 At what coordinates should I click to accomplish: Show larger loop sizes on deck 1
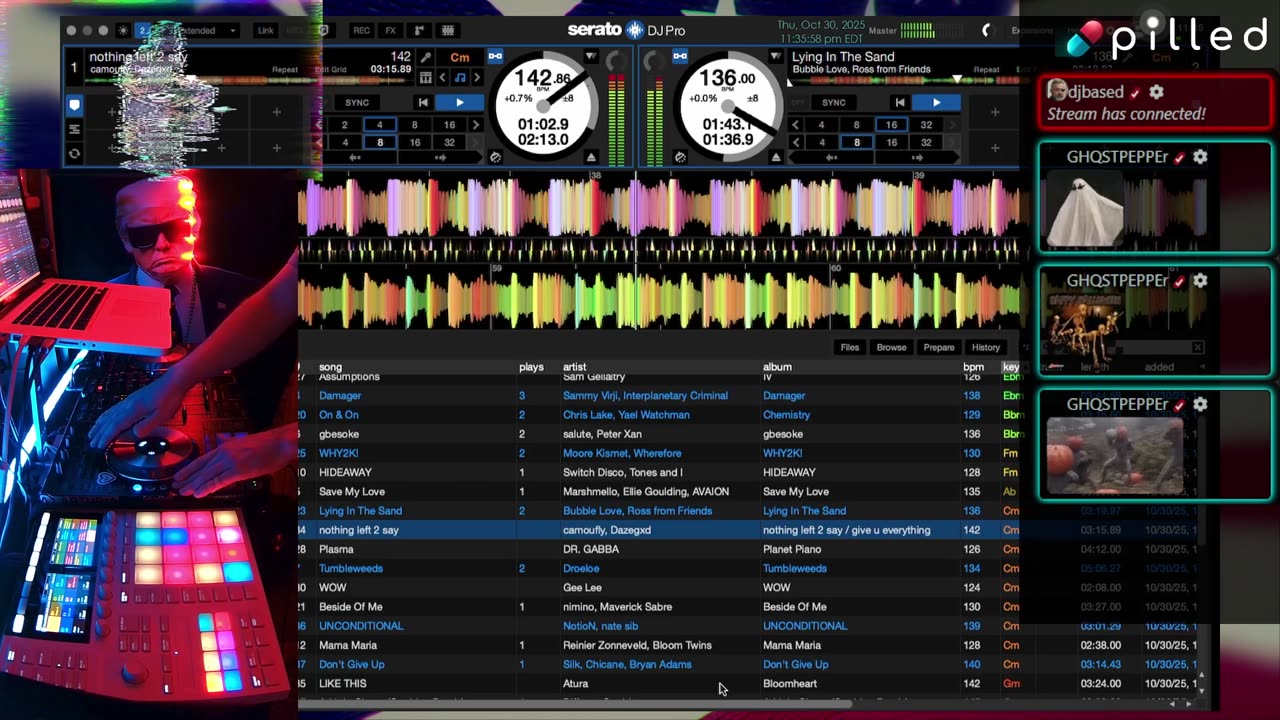[476, 125]
